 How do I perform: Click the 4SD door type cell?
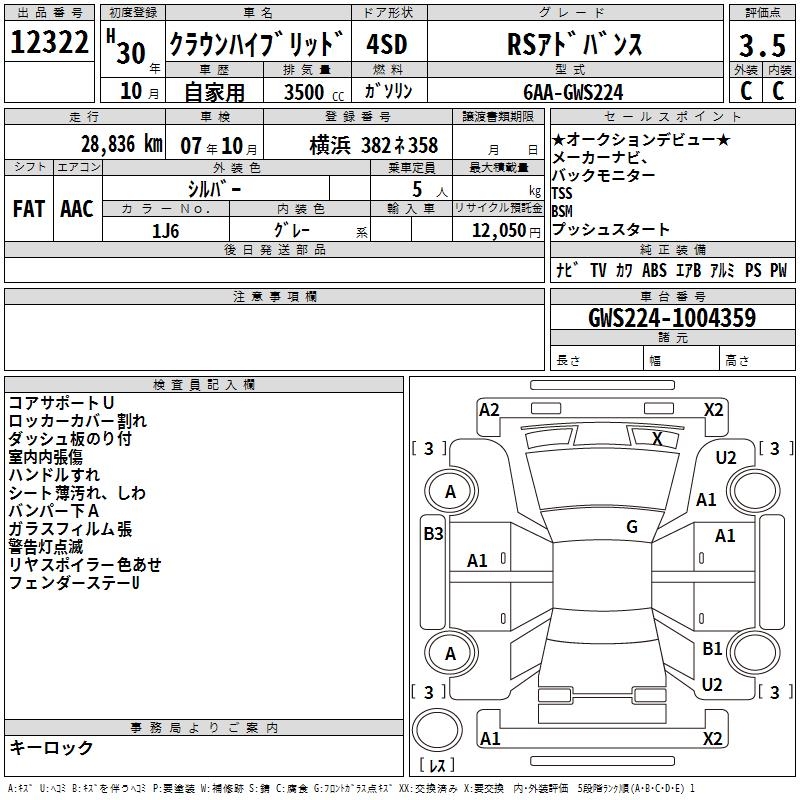click(387, 45)
